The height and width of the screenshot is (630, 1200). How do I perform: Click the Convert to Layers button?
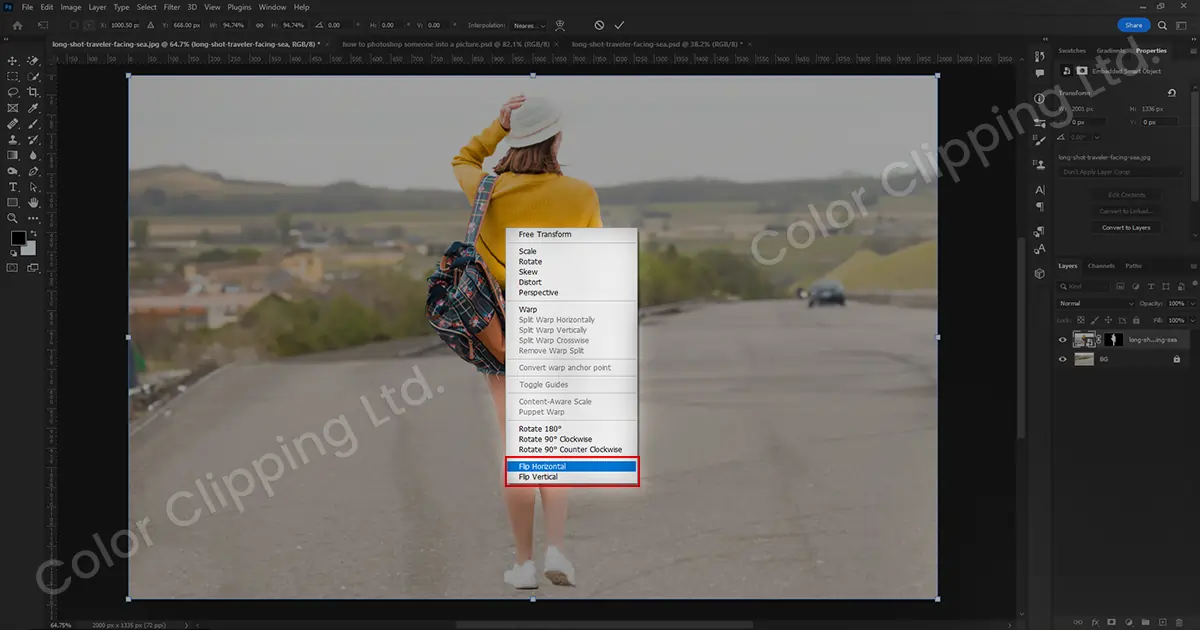click(x=1126, y=228)
